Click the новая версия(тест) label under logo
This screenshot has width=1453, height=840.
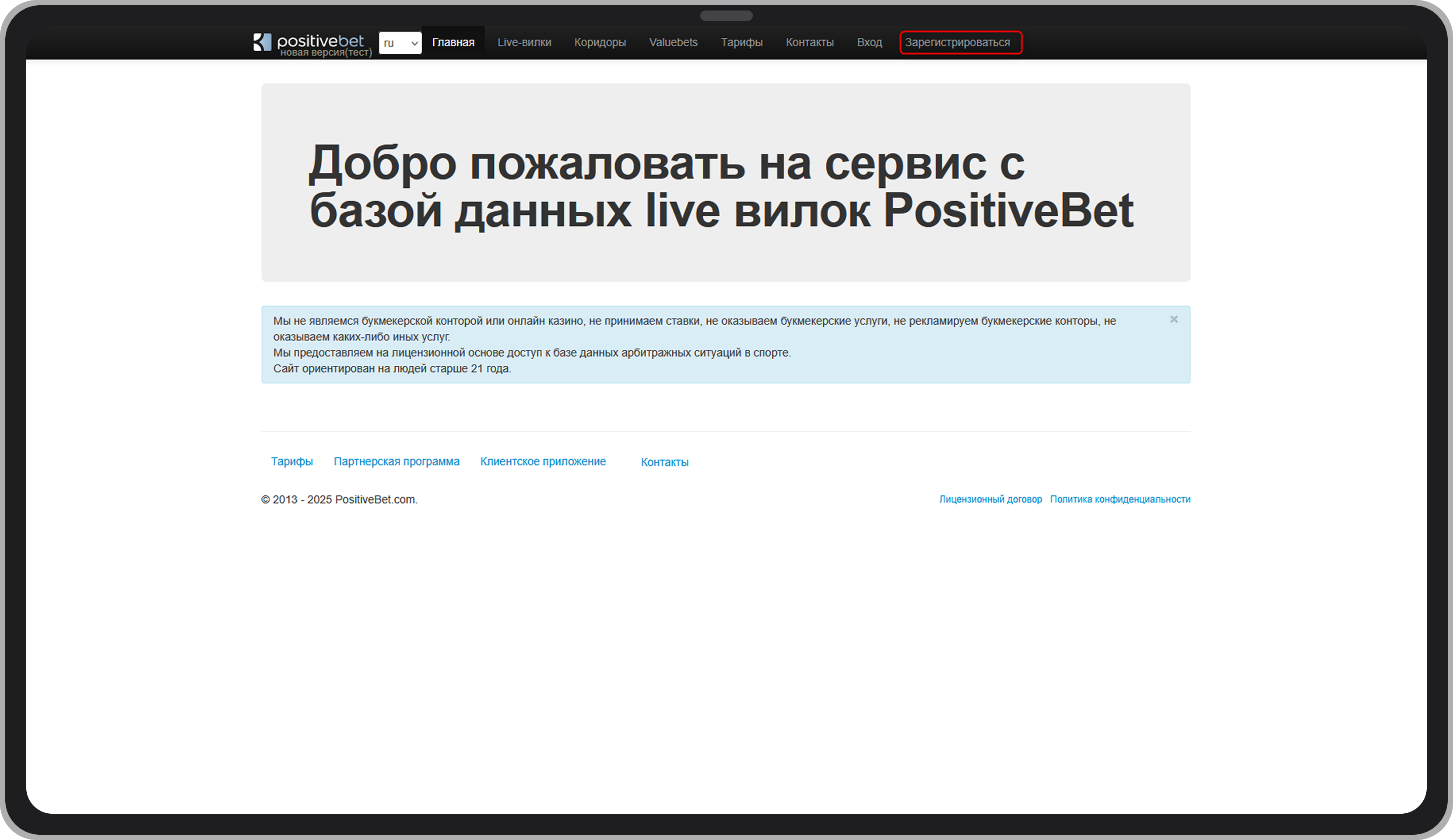pos(326,52)
